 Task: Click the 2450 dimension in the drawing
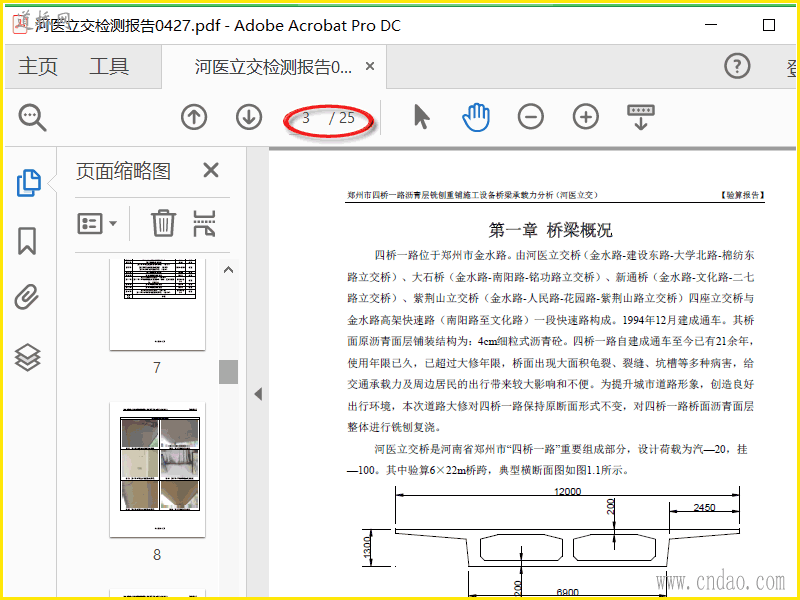pyautogui.click(x=704, y=507)
